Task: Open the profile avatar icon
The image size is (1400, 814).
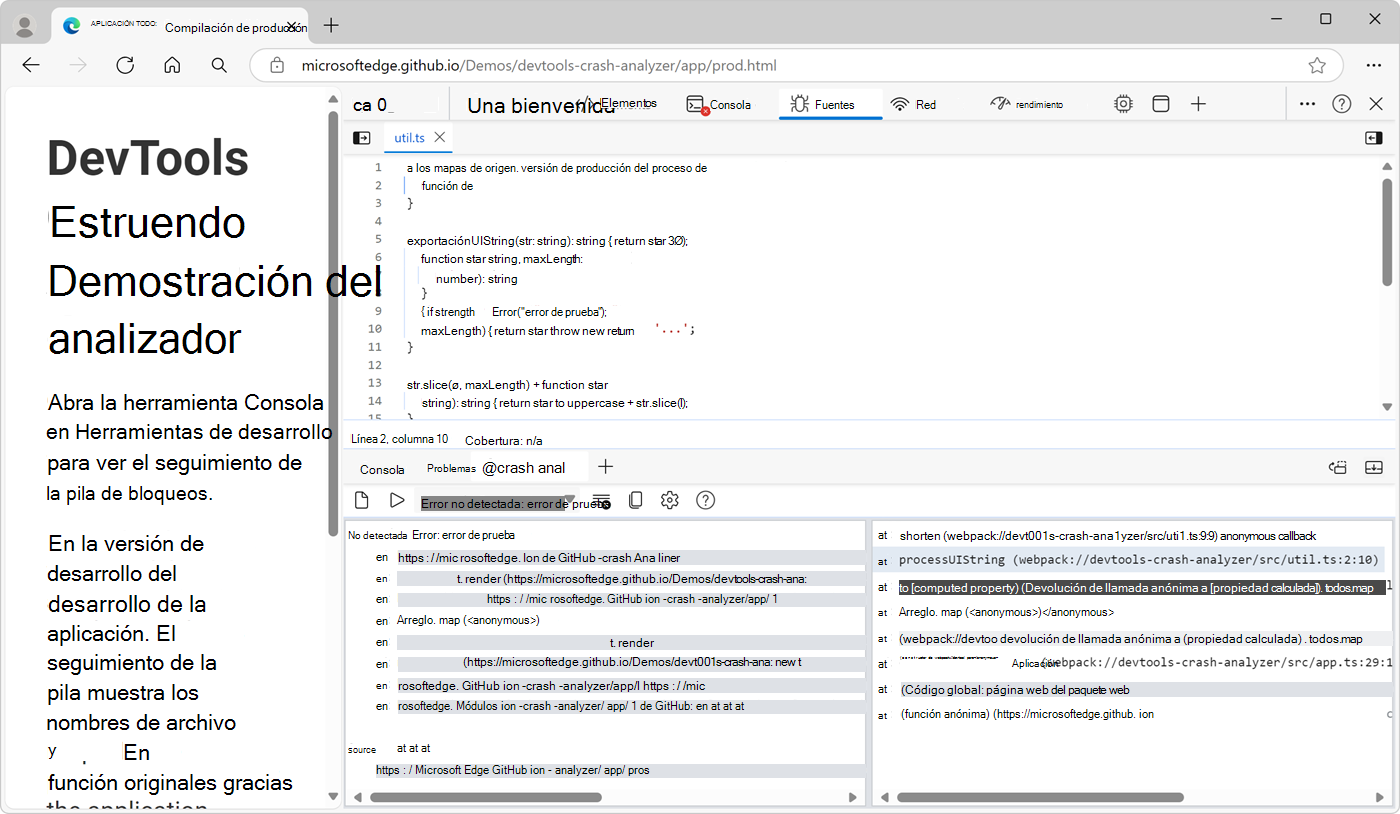Action: 27,26
